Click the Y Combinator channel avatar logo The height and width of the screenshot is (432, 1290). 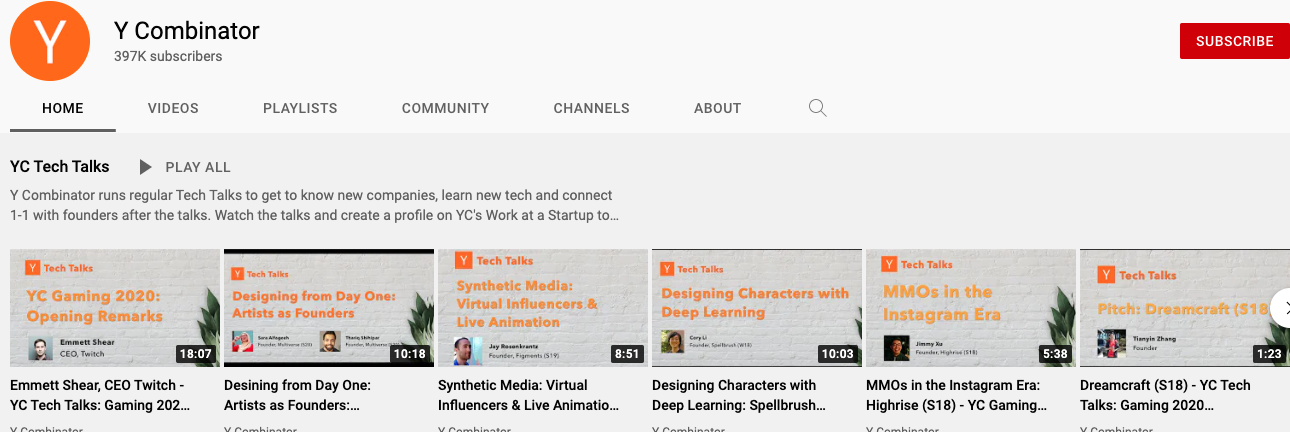[x=50, y=41]
